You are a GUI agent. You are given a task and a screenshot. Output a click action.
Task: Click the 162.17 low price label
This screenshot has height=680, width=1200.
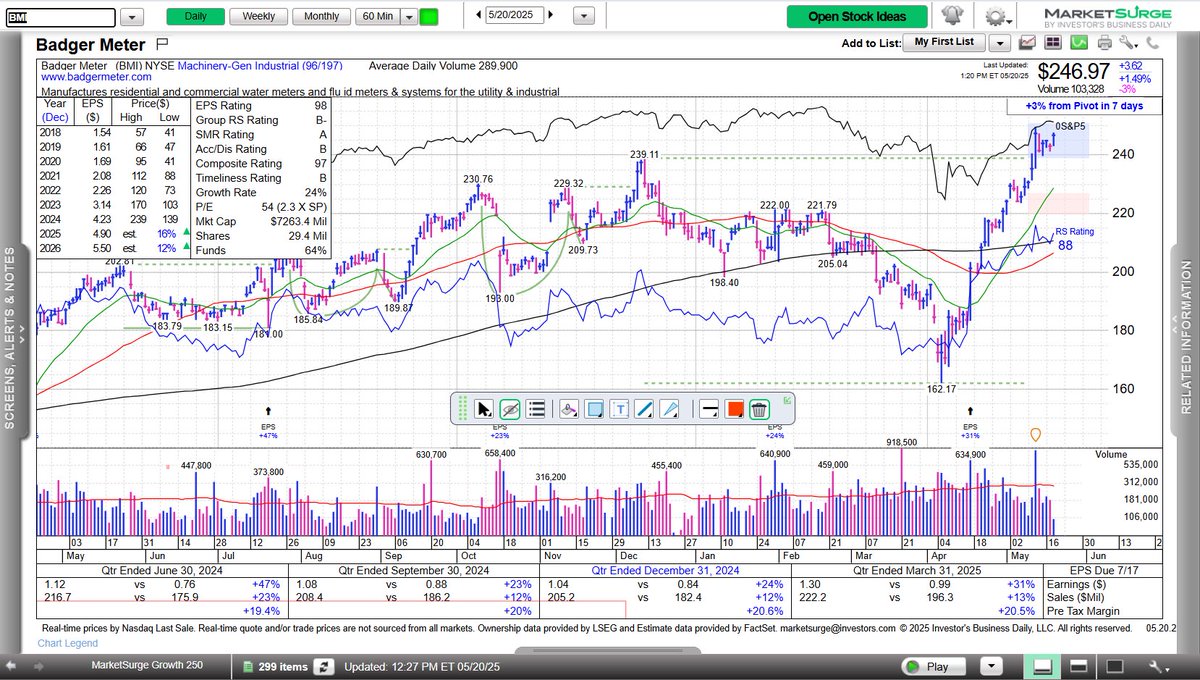point(942,389)
